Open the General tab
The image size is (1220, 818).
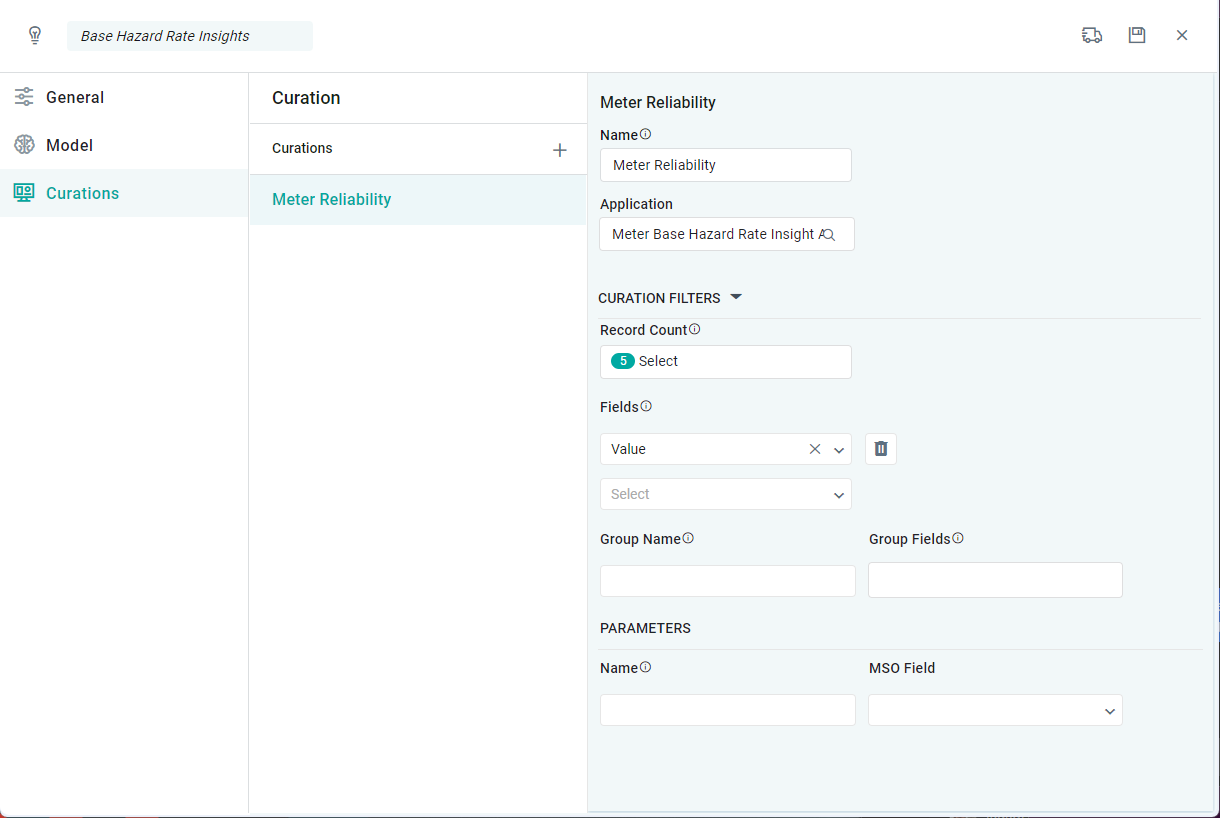coord(75,97)
